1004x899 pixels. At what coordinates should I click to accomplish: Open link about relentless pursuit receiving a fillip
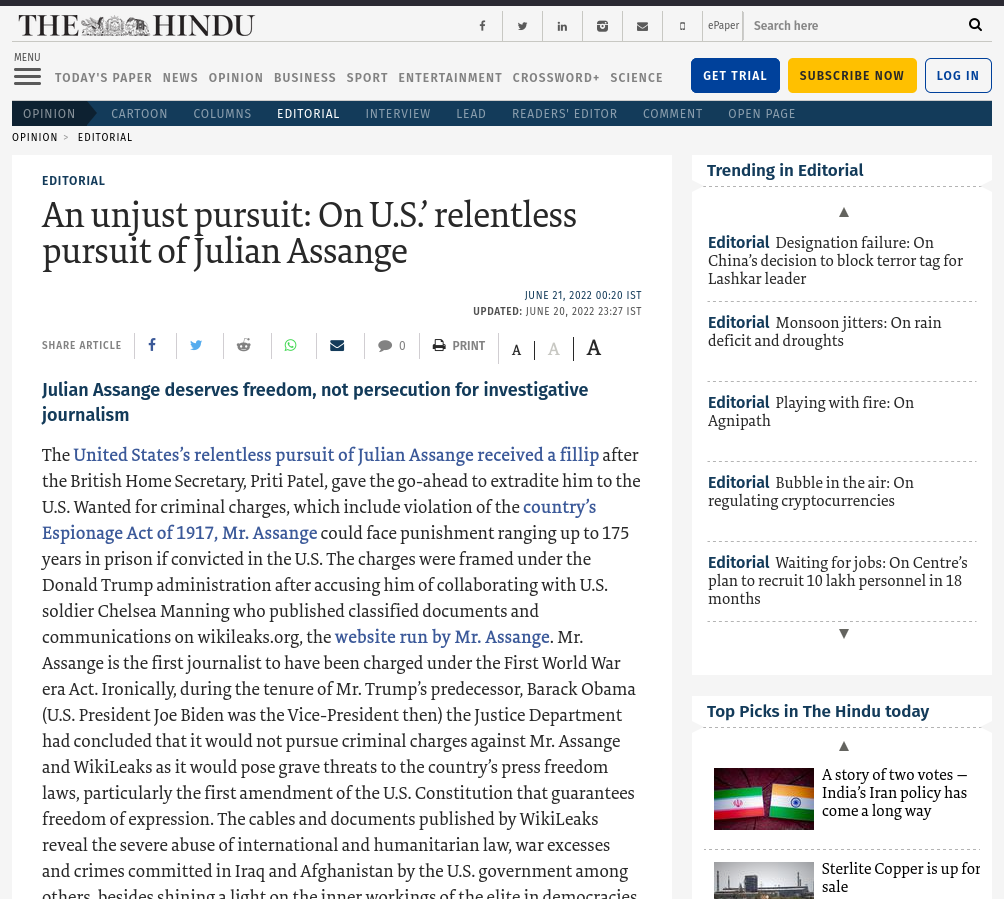(x=336, y=455)
